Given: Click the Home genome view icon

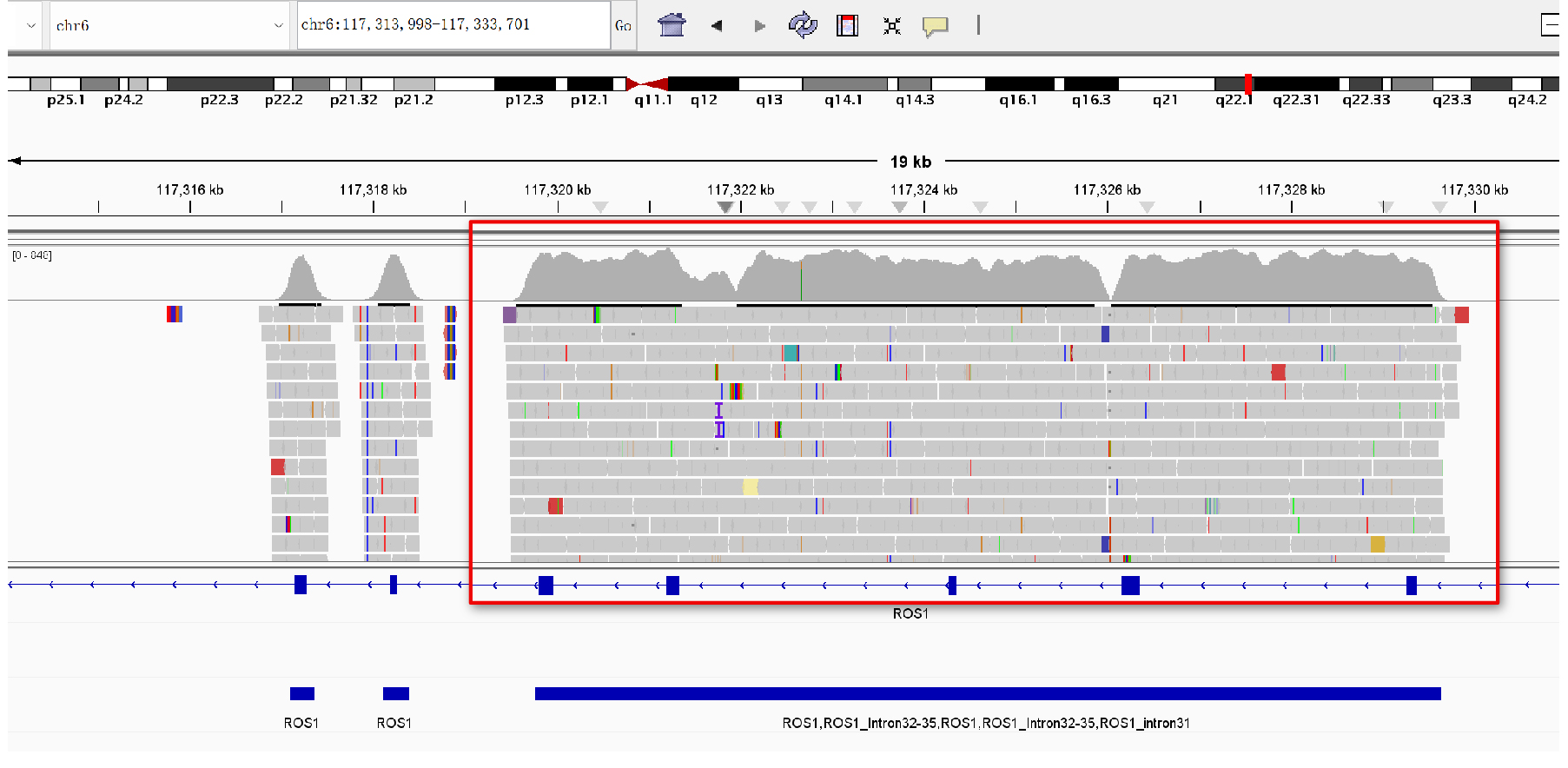Looking at the screenshot, I should (672, 25).
